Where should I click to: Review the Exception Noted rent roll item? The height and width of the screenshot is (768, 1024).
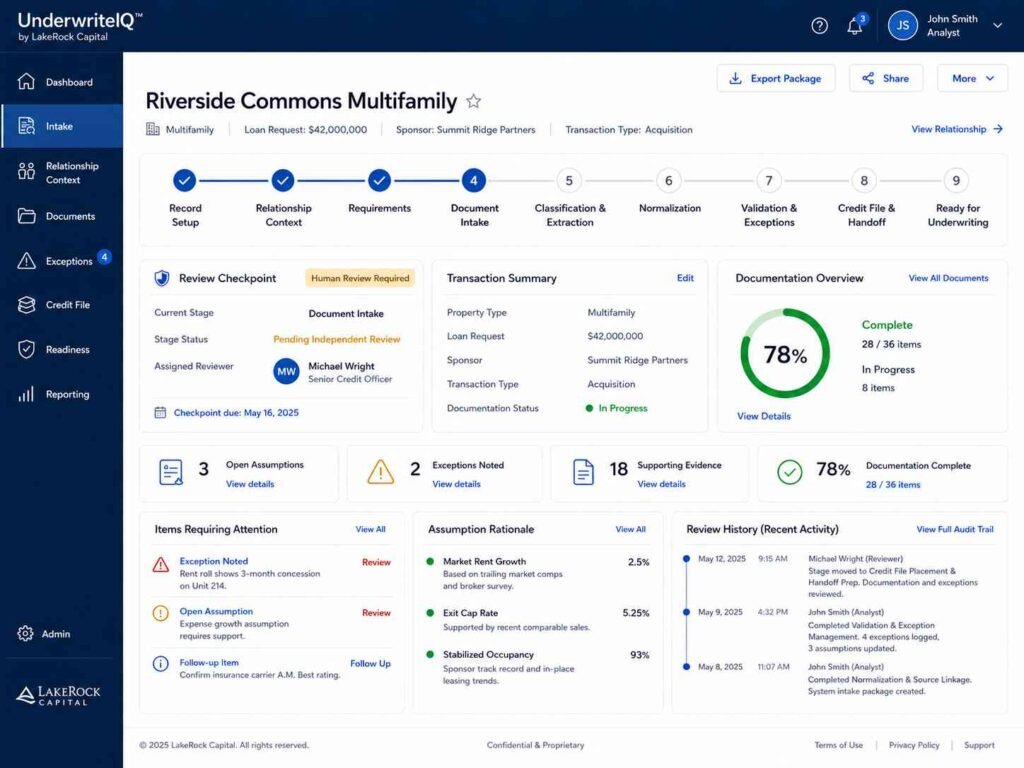[376, 562]
